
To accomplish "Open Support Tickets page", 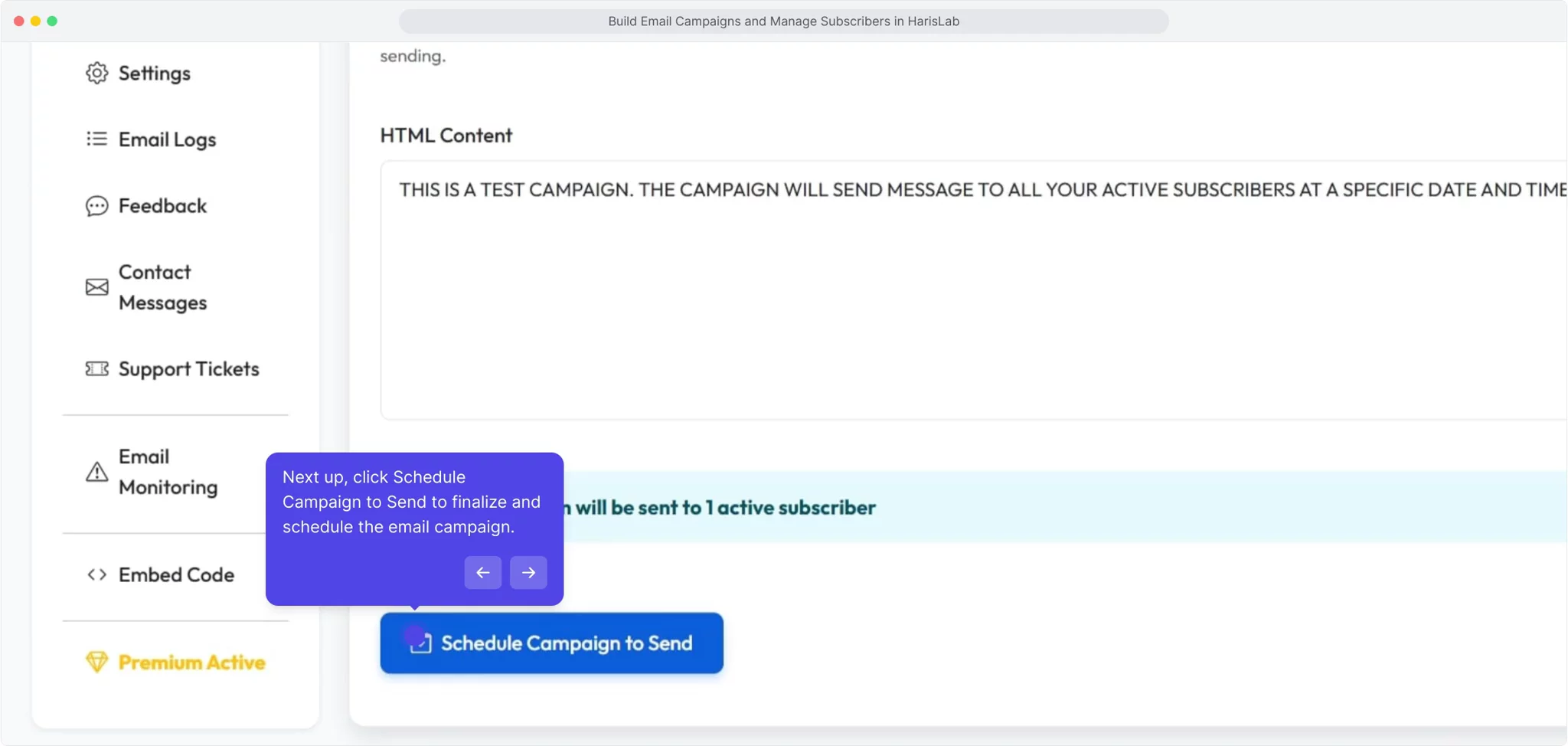I will coord(188,368).
